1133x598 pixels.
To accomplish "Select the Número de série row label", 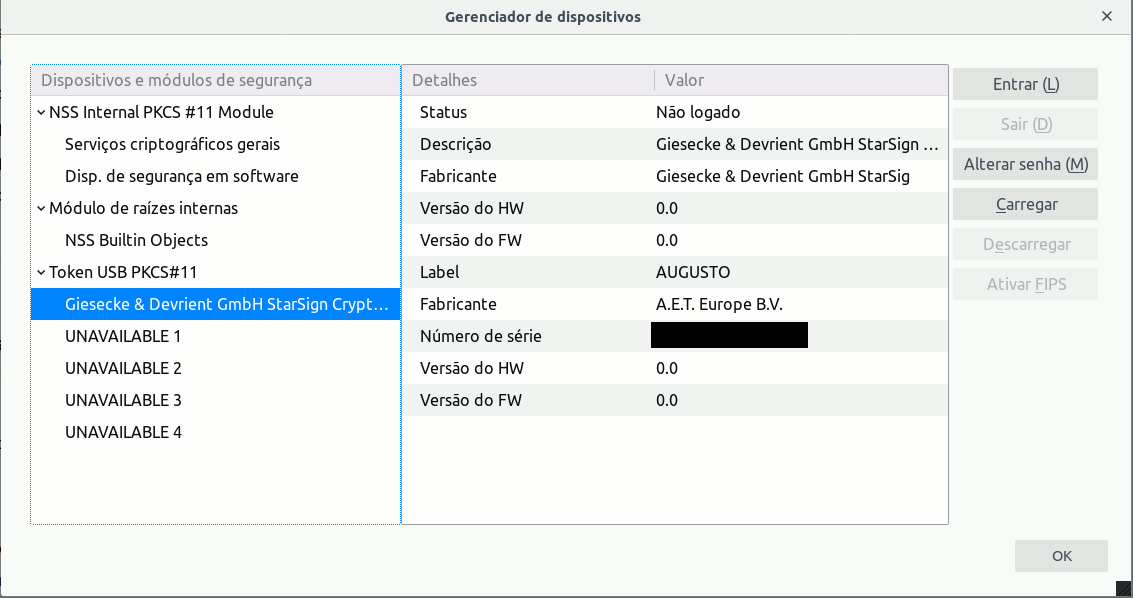I will point(481,337).
